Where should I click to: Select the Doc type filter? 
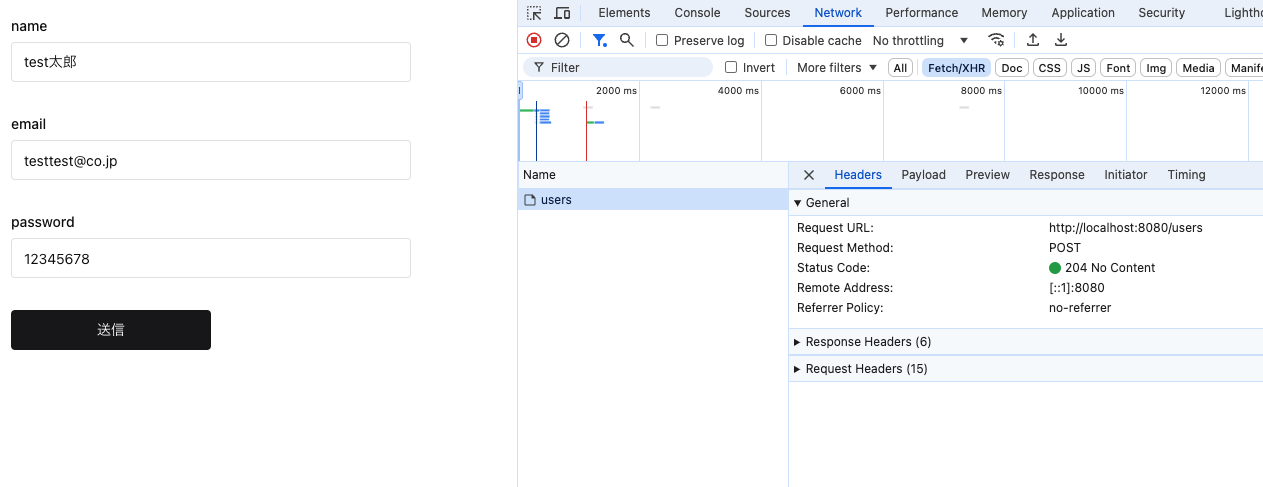[1012, 68]
